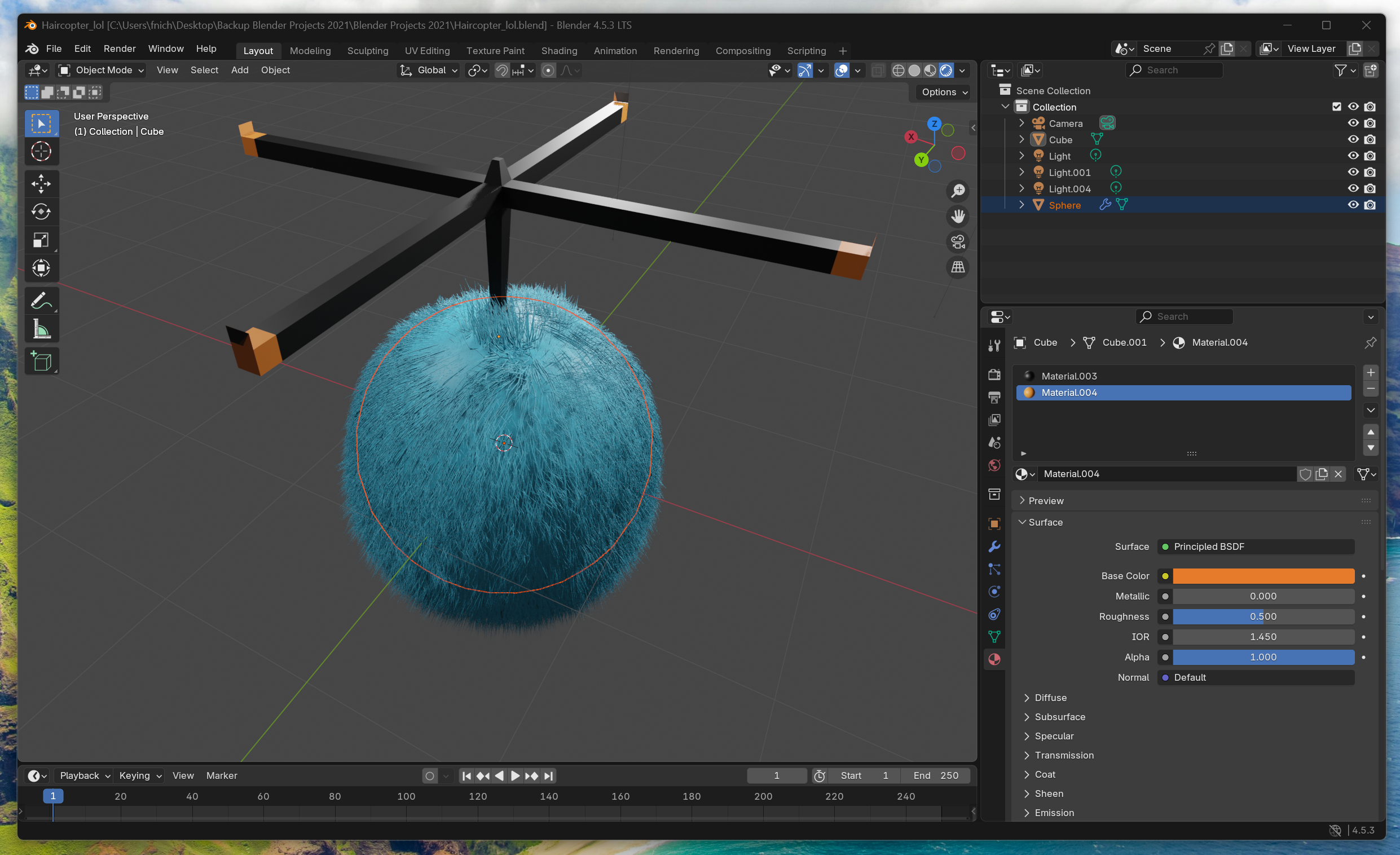1400x855 pixels.
Task: Open the World properties tab
Action: coord(994,466)
